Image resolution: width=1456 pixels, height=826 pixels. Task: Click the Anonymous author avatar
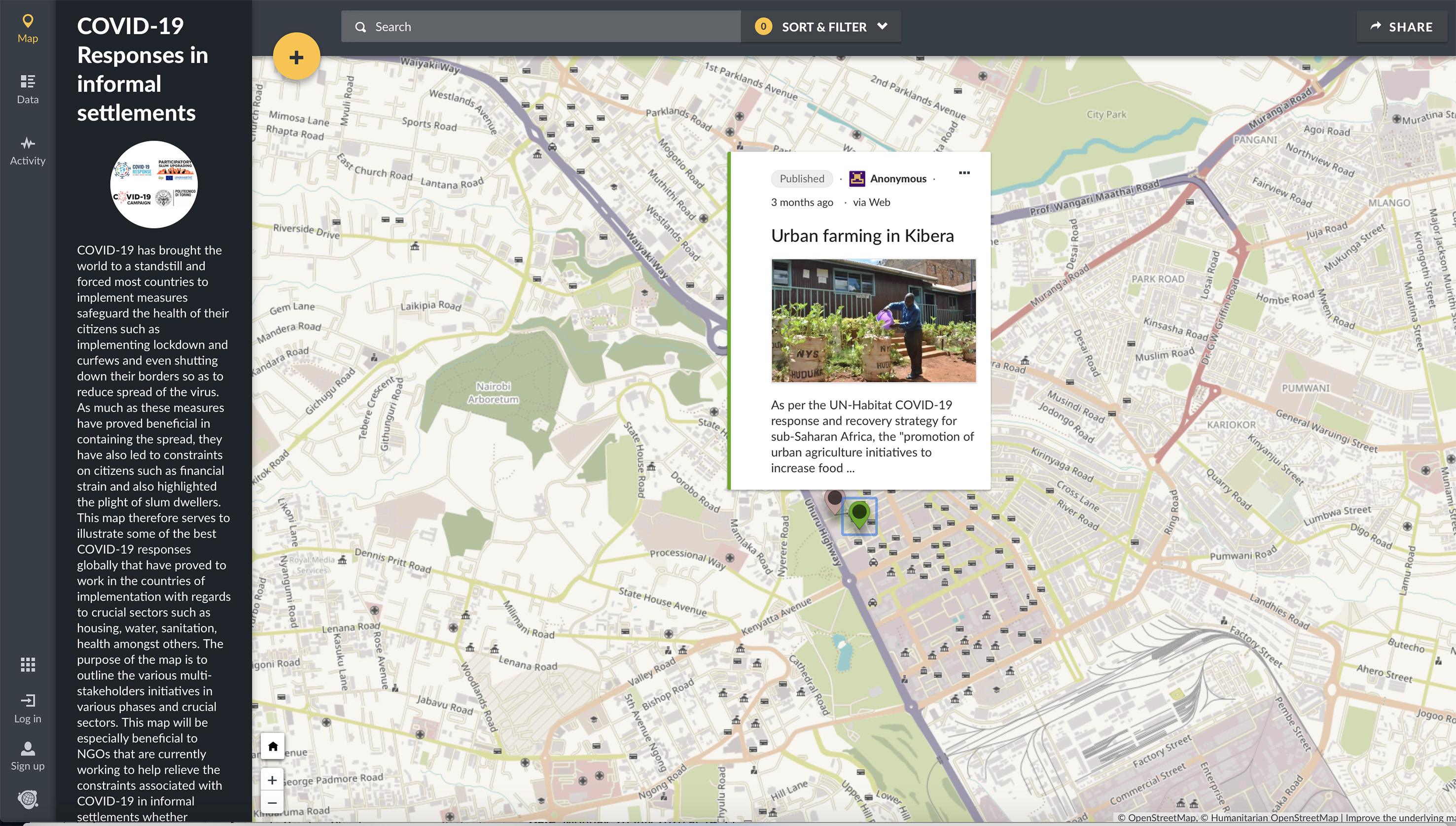click(856, 179)
